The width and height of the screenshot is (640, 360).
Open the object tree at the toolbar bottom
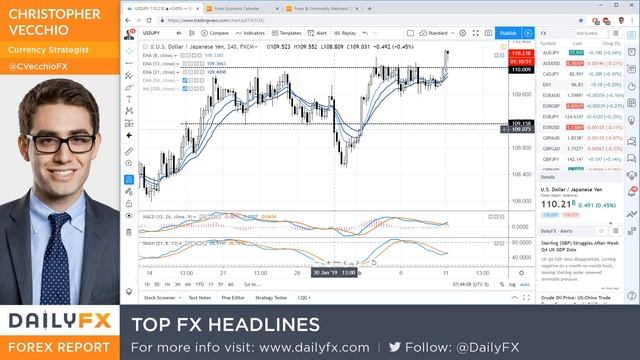point(129,291)
